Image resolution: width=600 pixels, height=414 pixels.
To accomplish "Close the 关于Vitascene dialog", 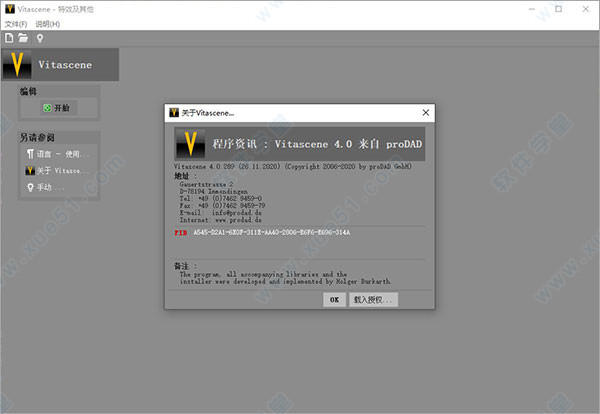I will tap(426, 112).
